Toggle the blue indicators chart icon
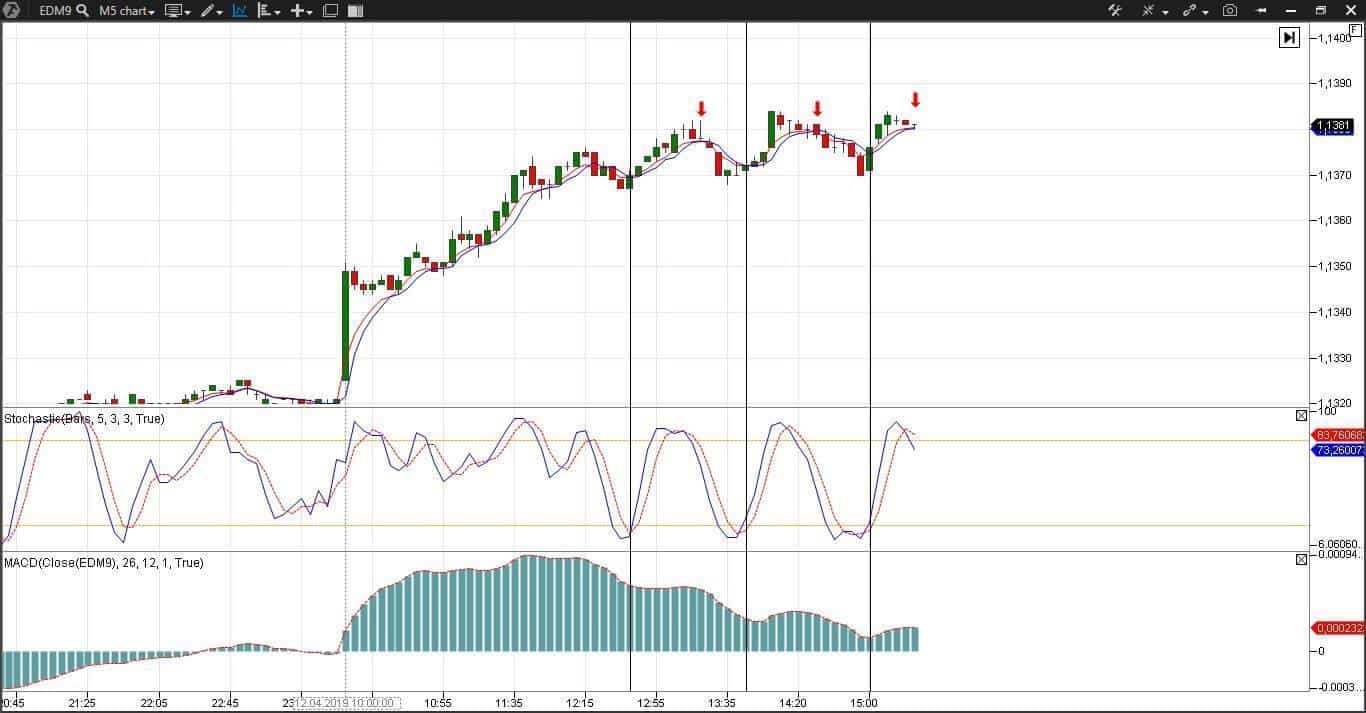 click(x=240, y=11)
